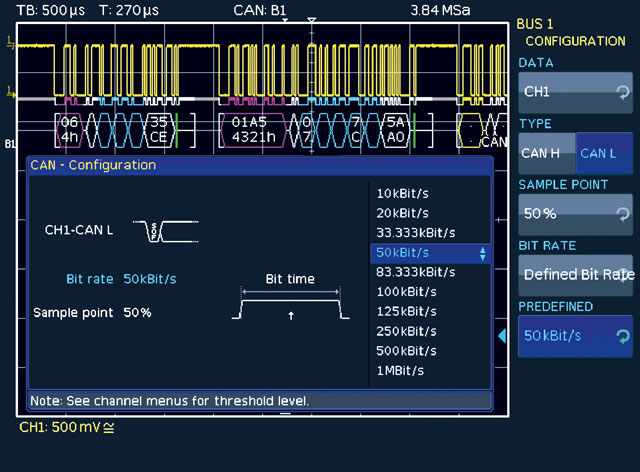
Task: Click the rotary knob icon on CH1 softkey
Action: point(623,93)
